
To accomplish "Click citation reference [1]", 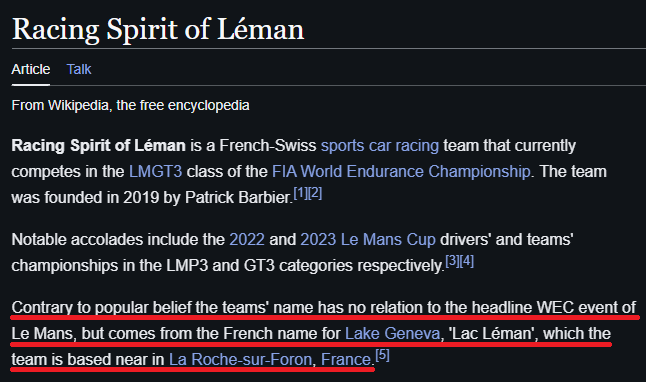I will [x=301, y=193].
